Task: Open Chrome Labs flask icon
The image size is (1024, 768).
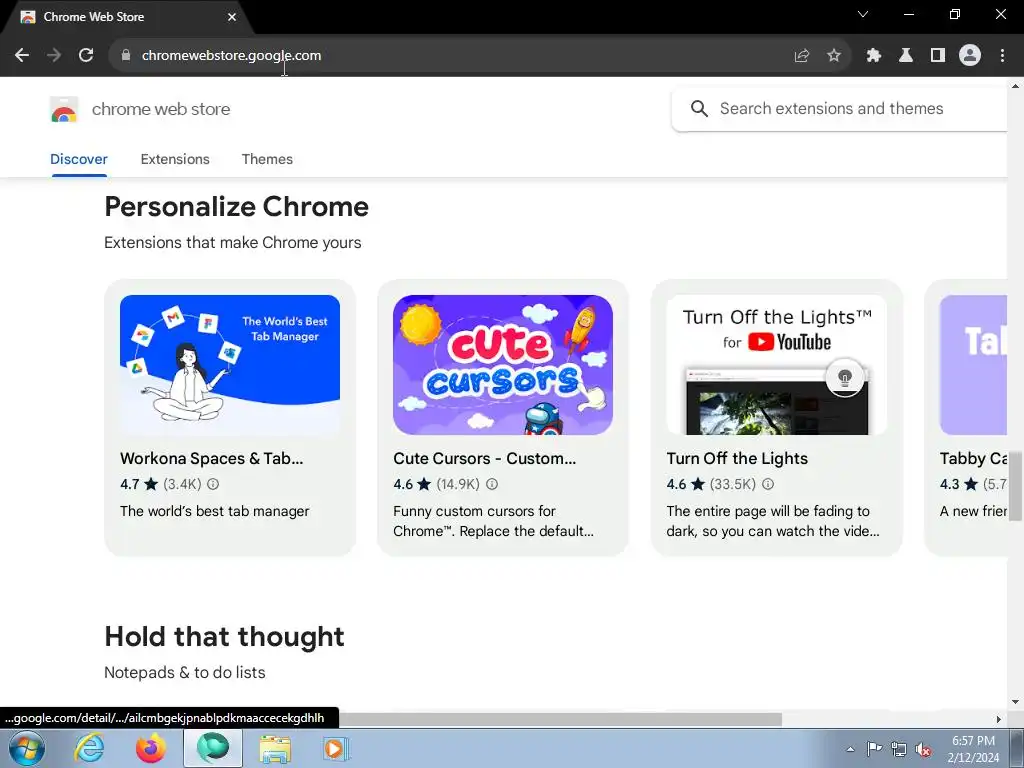Action: click(x=906, y=56)
